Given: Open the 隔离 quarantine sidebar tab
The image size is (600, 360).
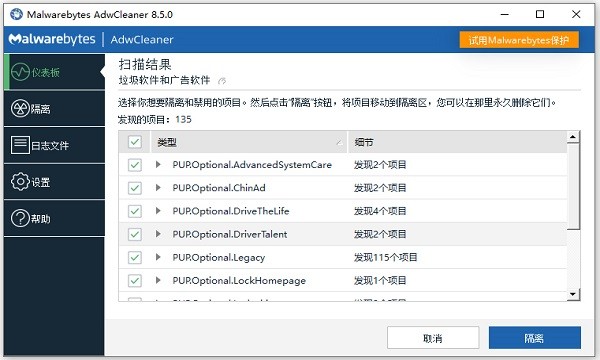Looking at the screenshot, I should click(x=54, y=109).
